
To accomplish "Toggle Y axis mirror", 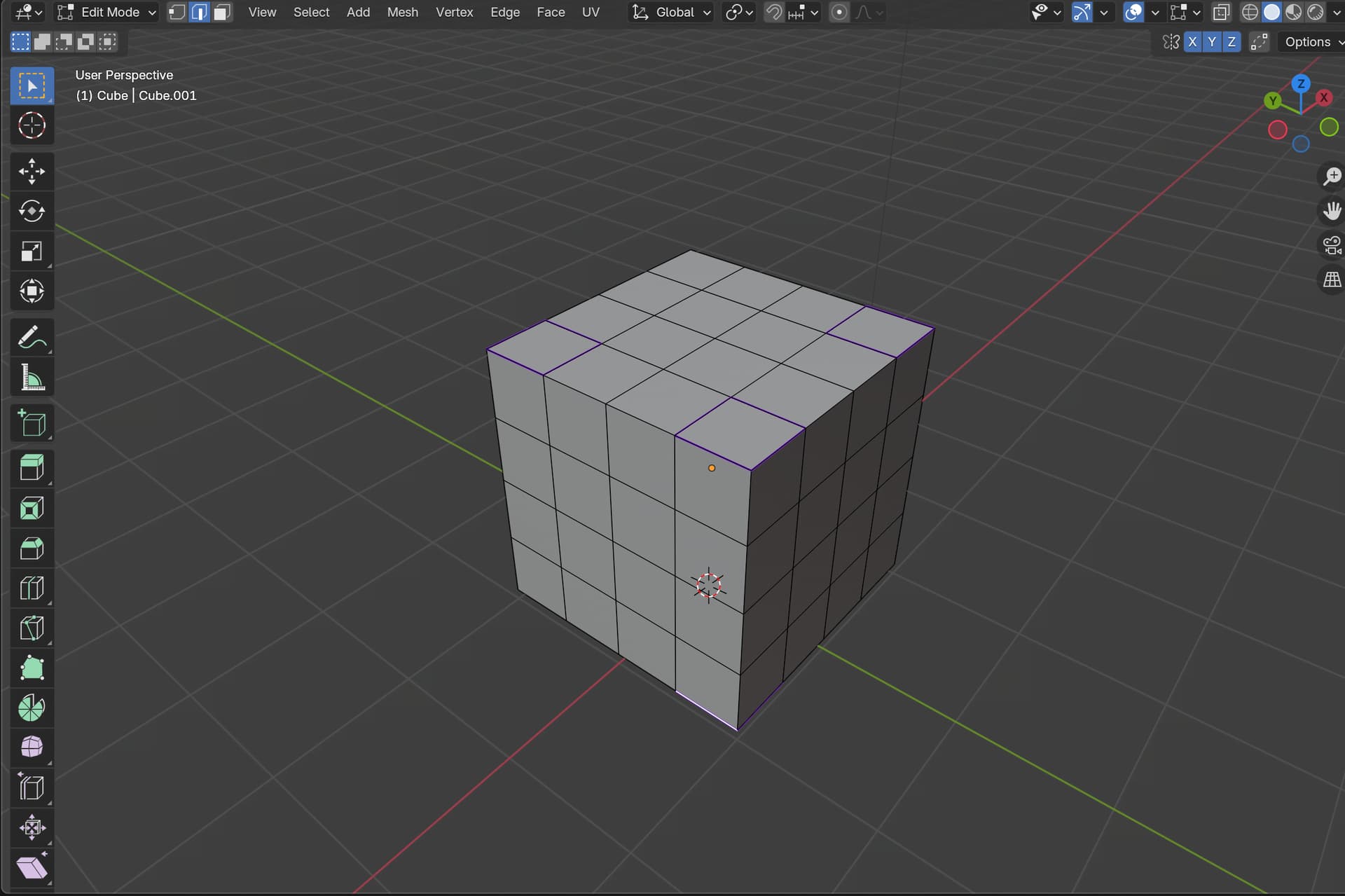I will (1212, 42).
